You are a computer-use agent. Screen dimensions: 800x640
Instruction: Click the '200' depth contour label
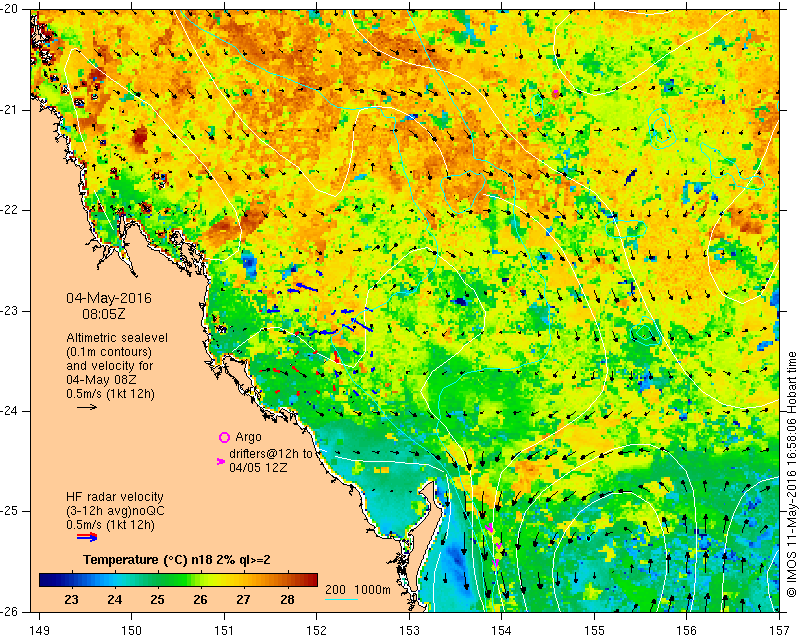click(x=335, y=589)
